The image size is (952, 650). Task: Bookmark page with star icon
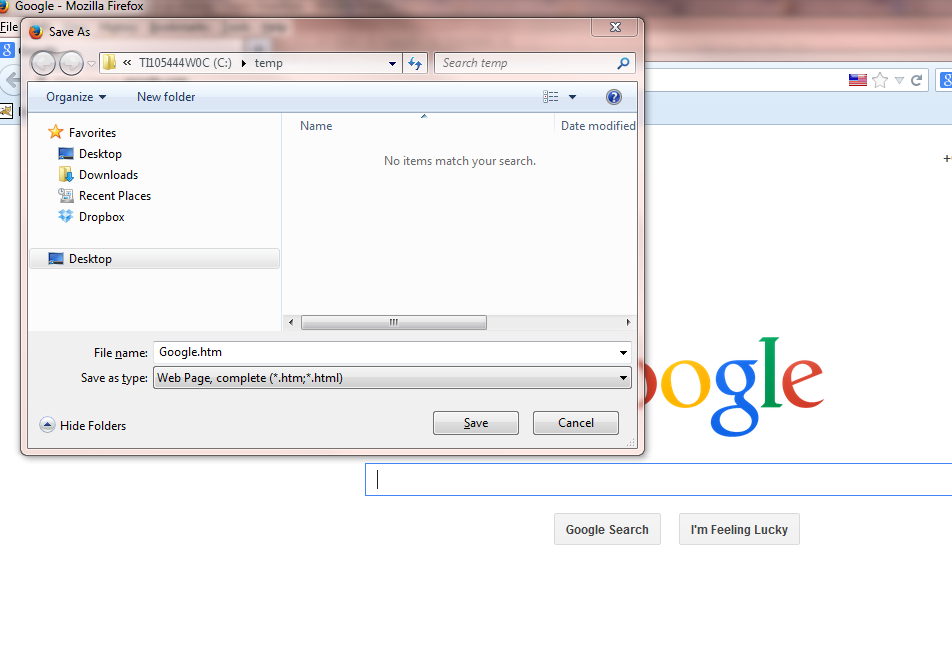[x=880, y=80]
